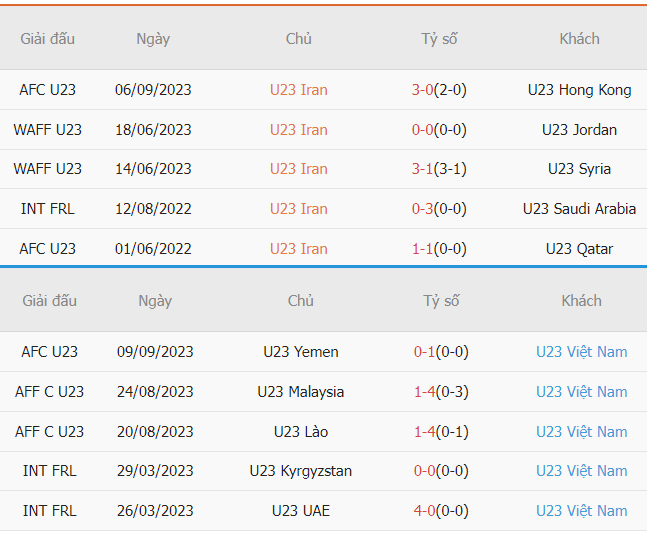Click the Tỷ số header in the top table
This screenshot has height=533, width=647.
point(438,39)
